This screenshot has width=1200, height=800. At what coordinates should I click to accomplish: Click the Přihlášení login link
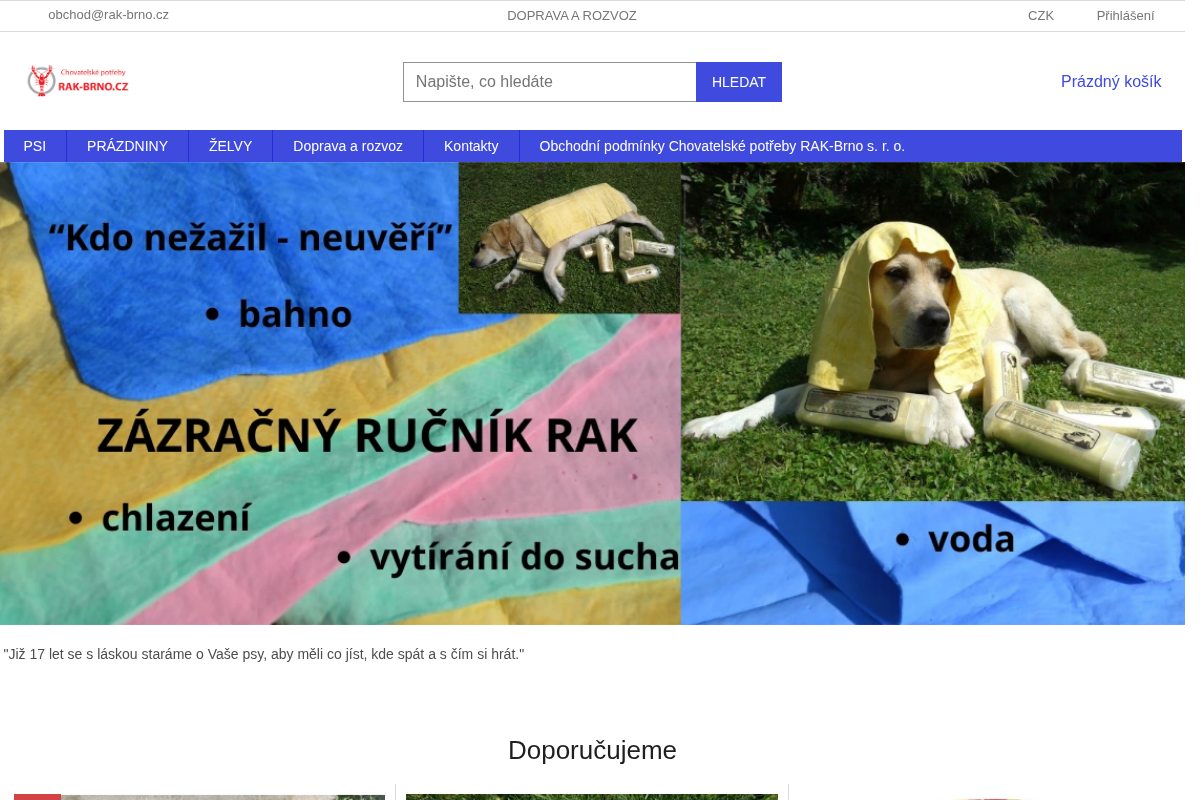point(1125,16)
